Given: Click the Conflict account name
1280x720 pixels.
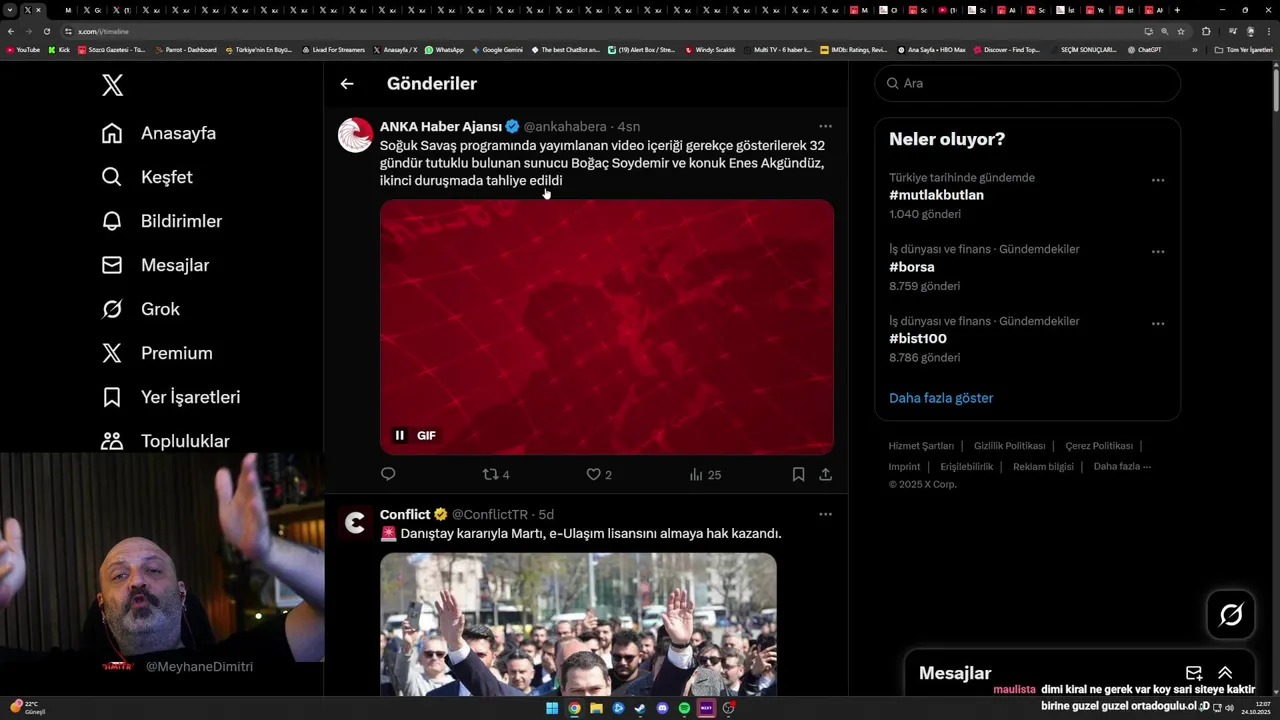Looking at the screenshot, I should pyautogui.click(x=405, y=514).
